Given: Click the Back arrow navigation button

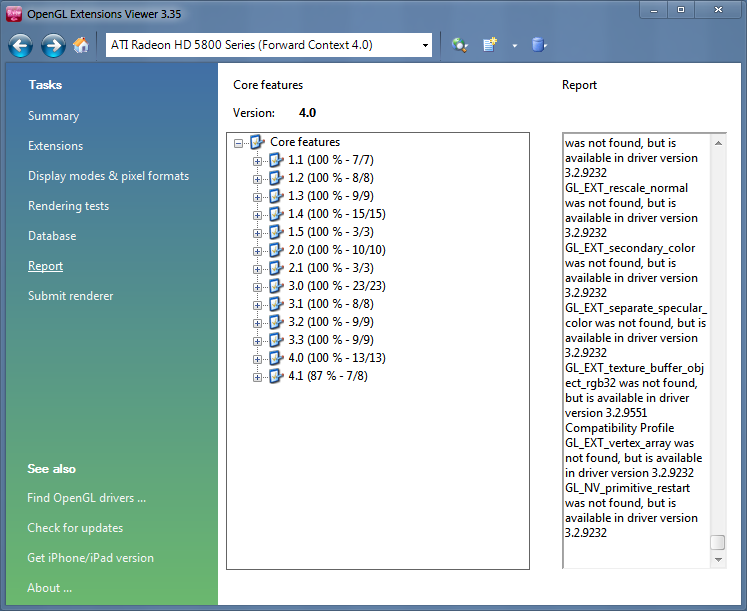Looking at the screenshot, I should tap(20, 46).
